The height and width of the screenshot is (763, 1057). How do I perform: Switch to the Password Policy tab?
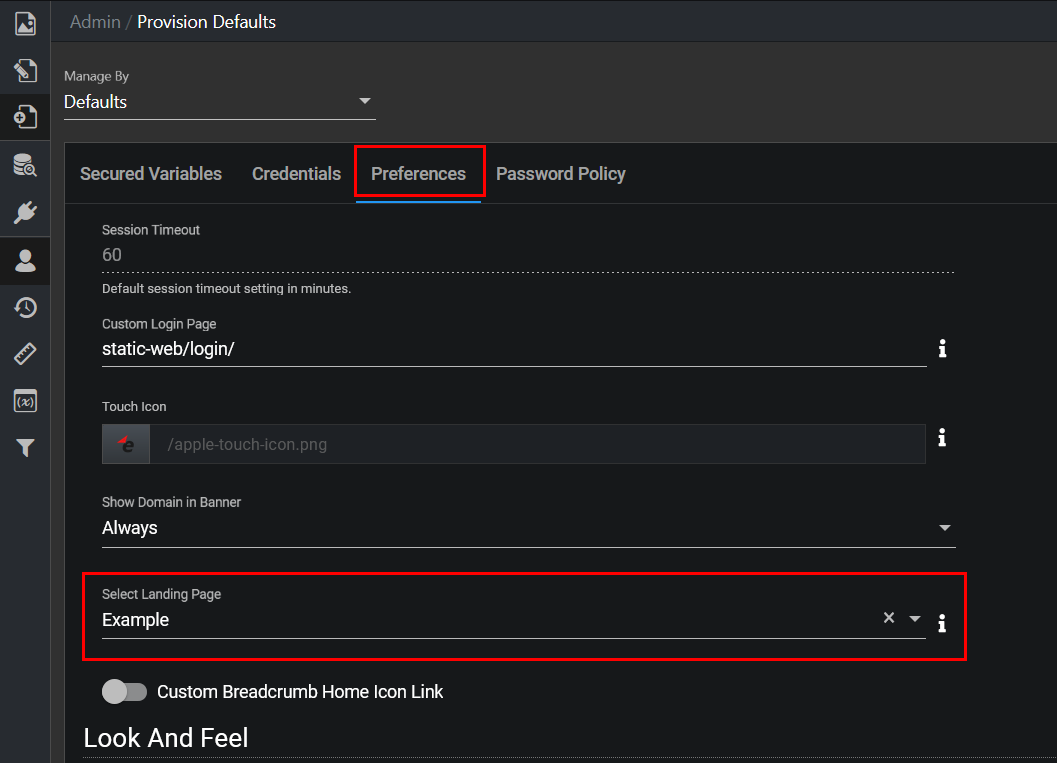coord(561,174)
